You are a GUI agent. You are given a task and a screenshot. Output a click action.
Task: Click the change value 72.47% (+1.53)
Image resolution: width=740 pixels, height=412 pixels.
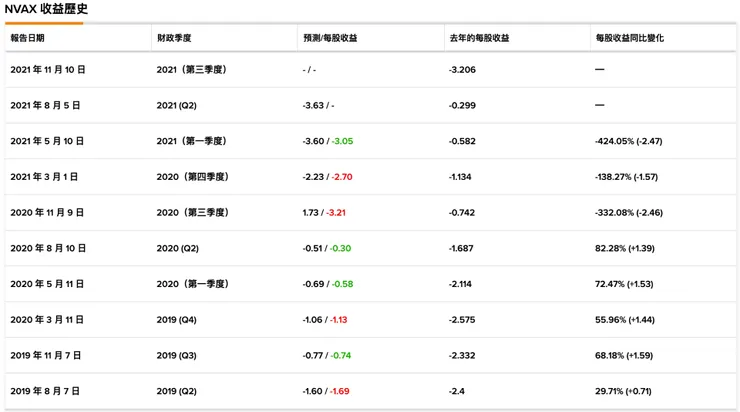point(624,284)
